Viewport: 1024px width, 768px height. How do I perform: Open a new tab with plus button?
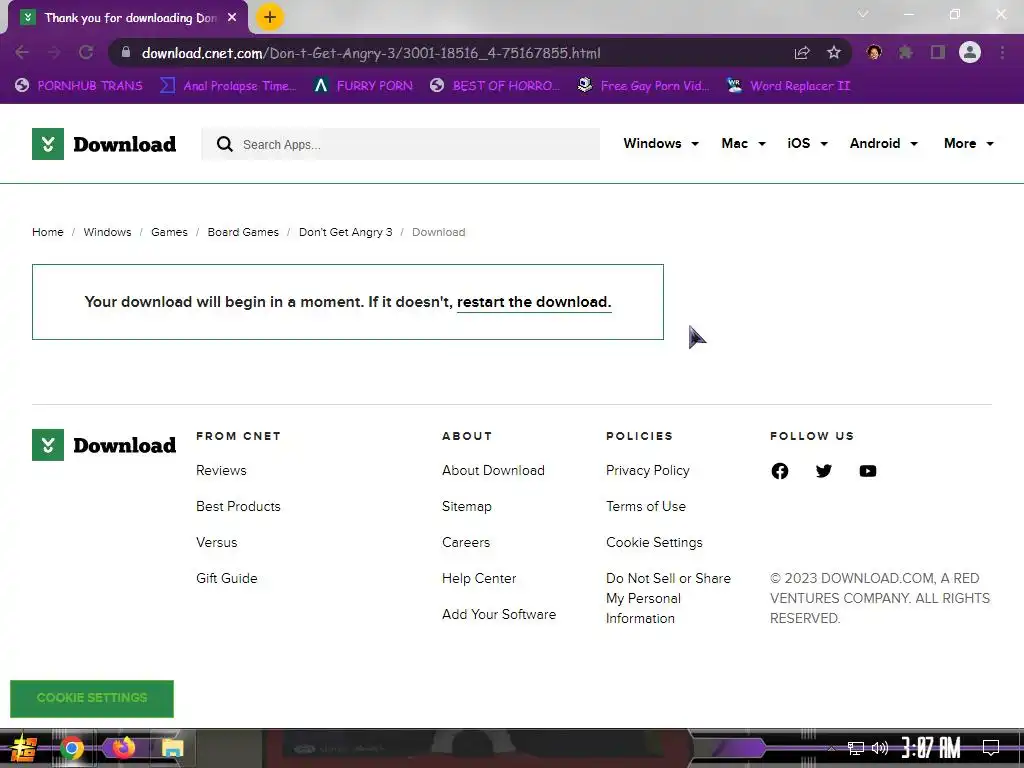pos(270,17)
